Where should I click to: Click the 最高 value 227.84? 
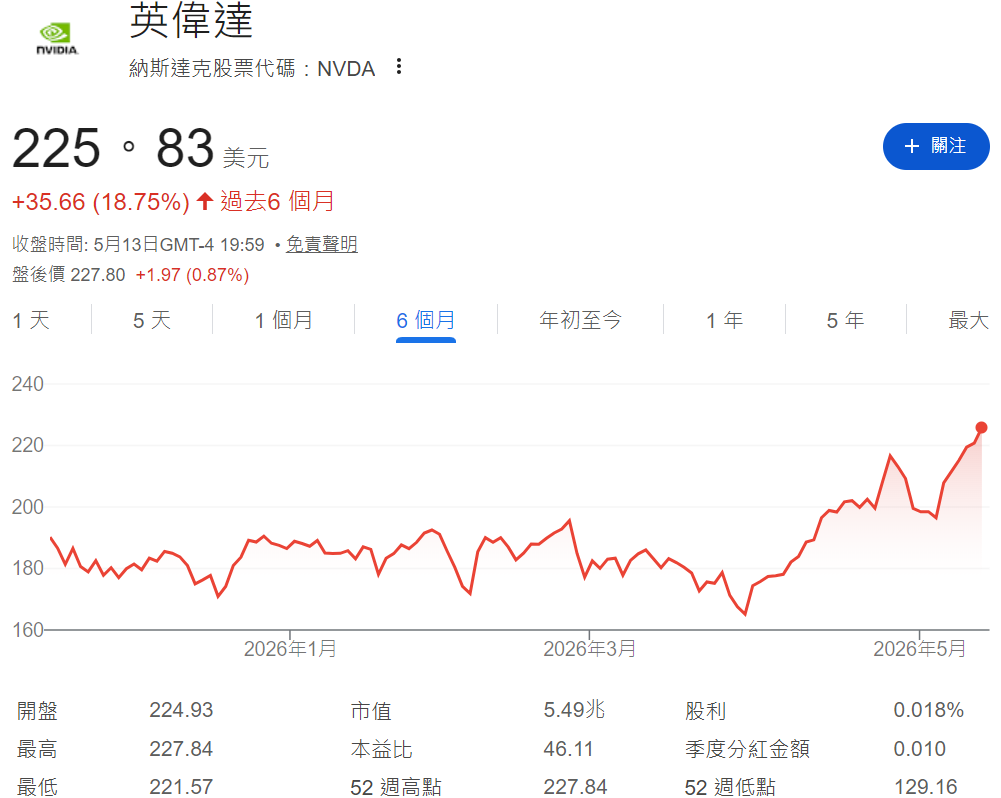point(181,748)
